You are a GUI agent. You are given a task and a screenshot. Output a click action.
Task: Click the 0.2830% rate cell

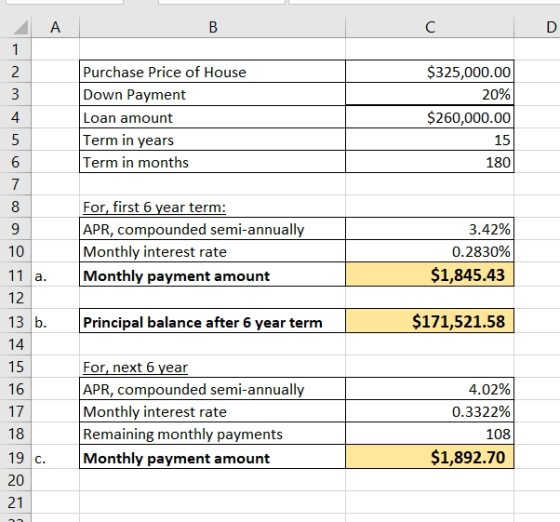[x=430, y=251]
